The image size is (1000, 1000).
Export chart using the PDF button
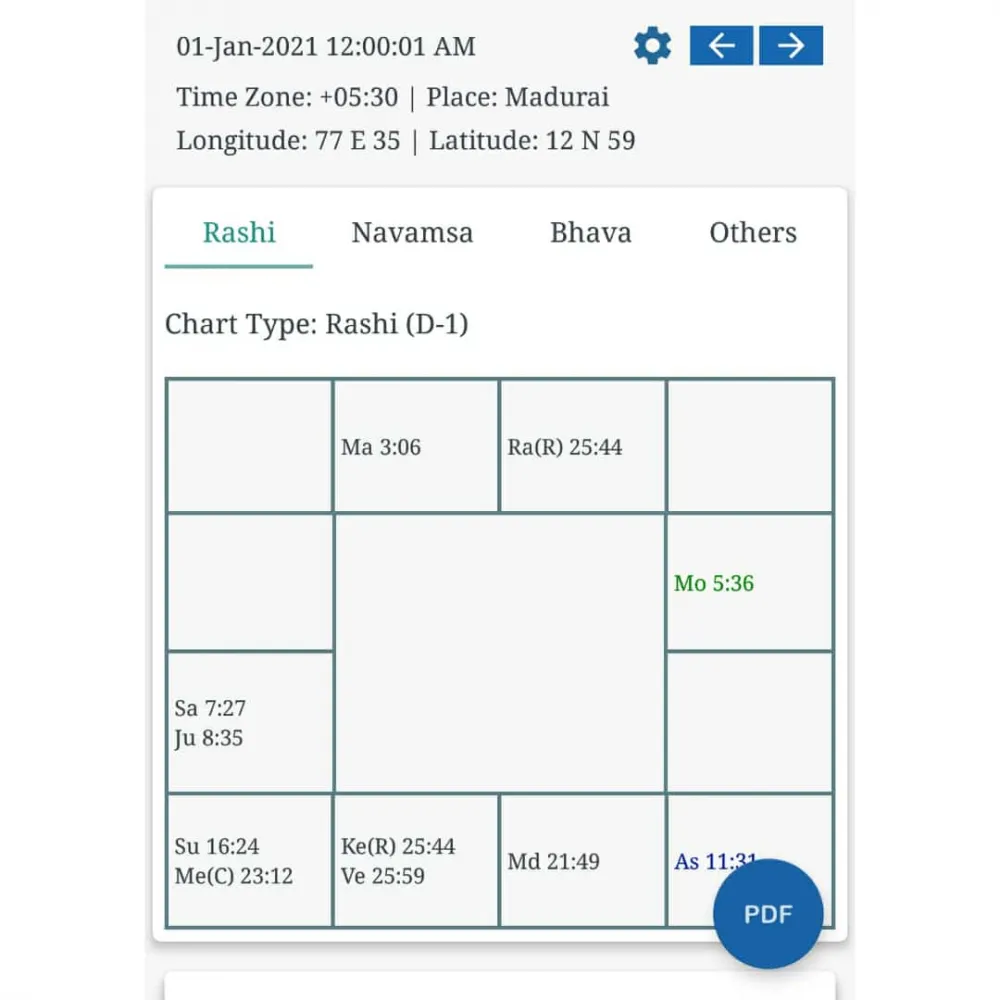point(768,914)
